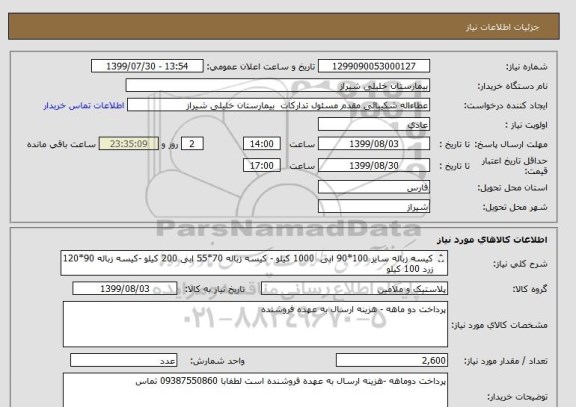
Task: Select the remaining days field showing 2
Action: click(x=192, y=144)
